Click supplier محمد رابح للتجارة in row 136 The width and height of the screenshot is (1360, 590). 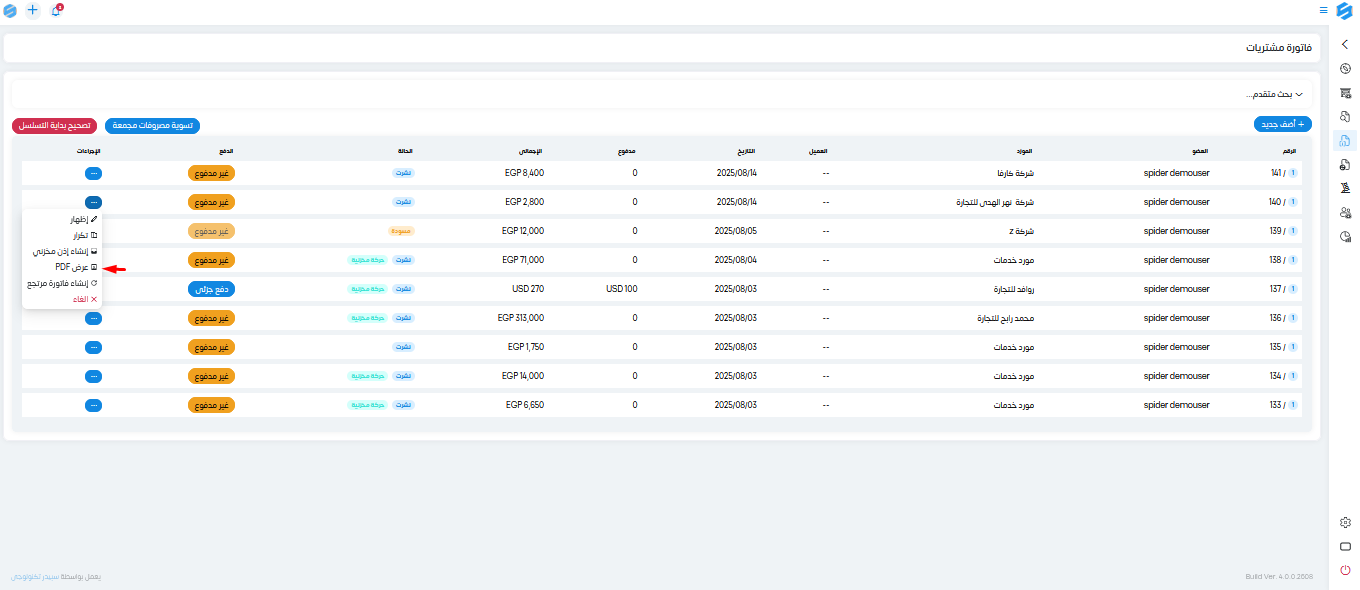1004,318
